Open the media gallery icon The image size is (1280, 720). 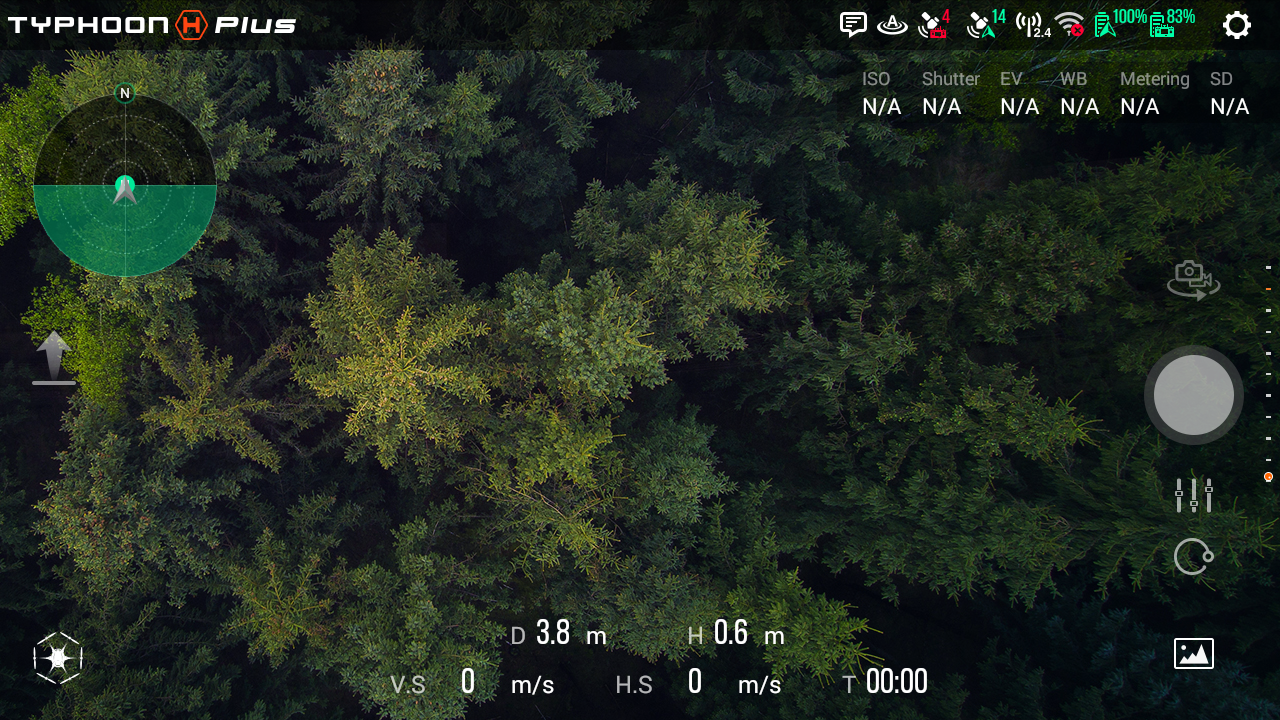point(1194,653)
